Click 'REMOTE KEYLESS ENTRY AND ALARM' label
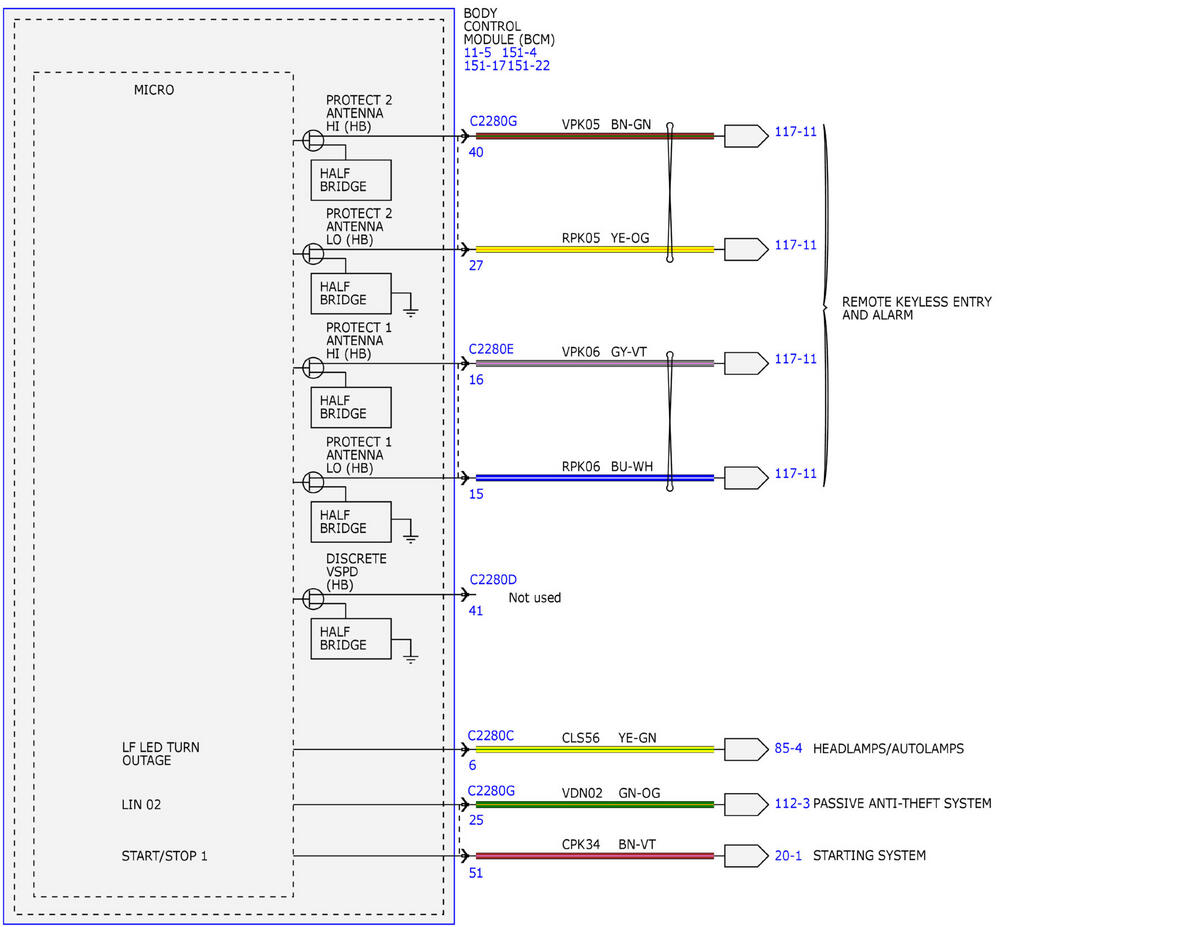The height and width of the screenshot is (927, 1200). point(917,308)
